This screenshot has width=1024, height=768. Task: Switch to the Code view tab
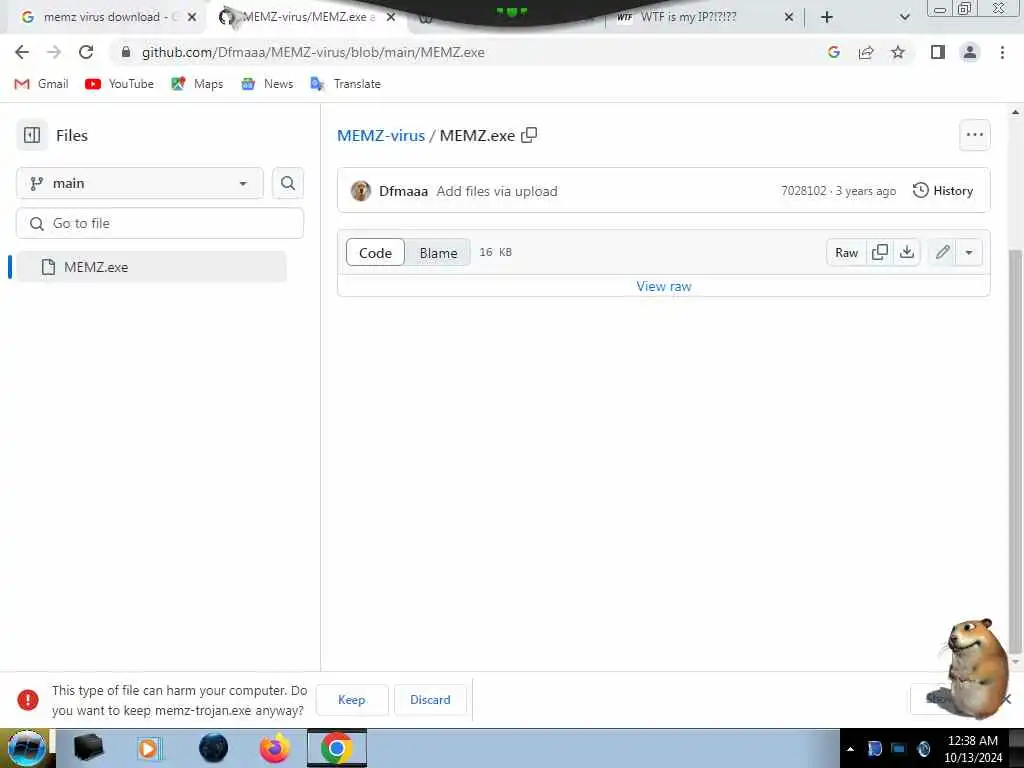376,253
